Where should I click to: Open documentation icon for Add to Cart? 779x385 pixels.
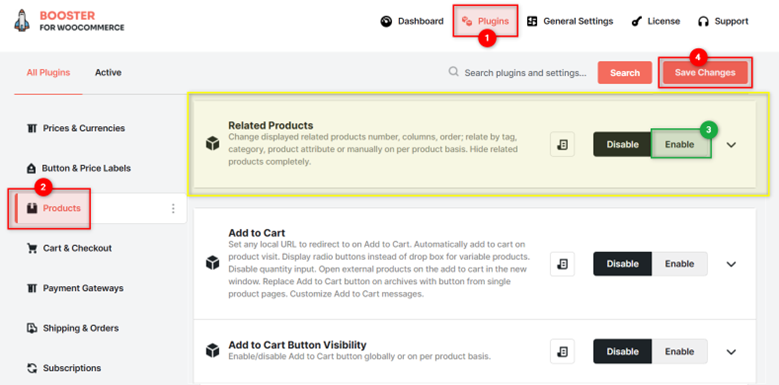coord(562,264)
